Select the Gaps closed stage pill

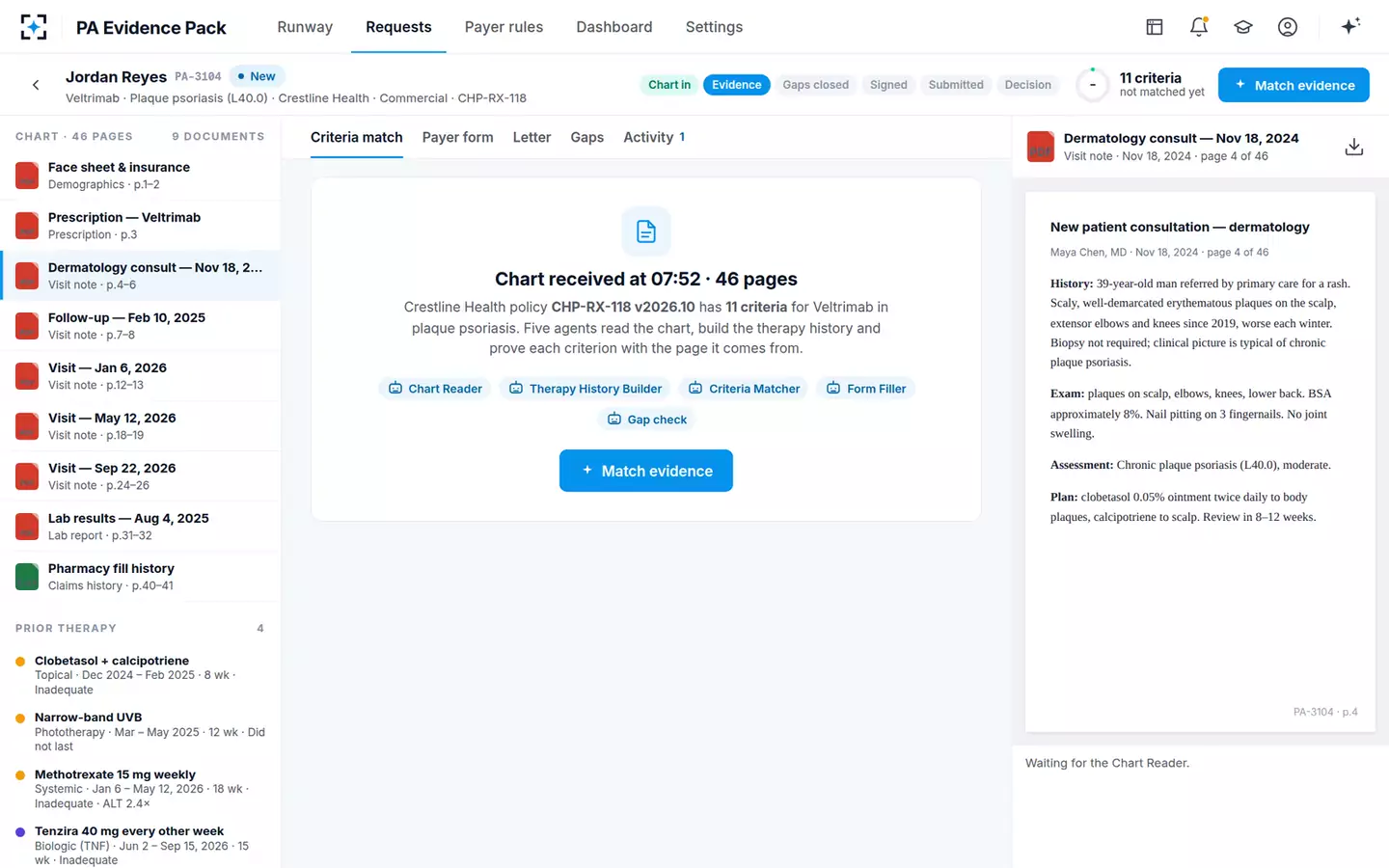(x=816, y=85)
